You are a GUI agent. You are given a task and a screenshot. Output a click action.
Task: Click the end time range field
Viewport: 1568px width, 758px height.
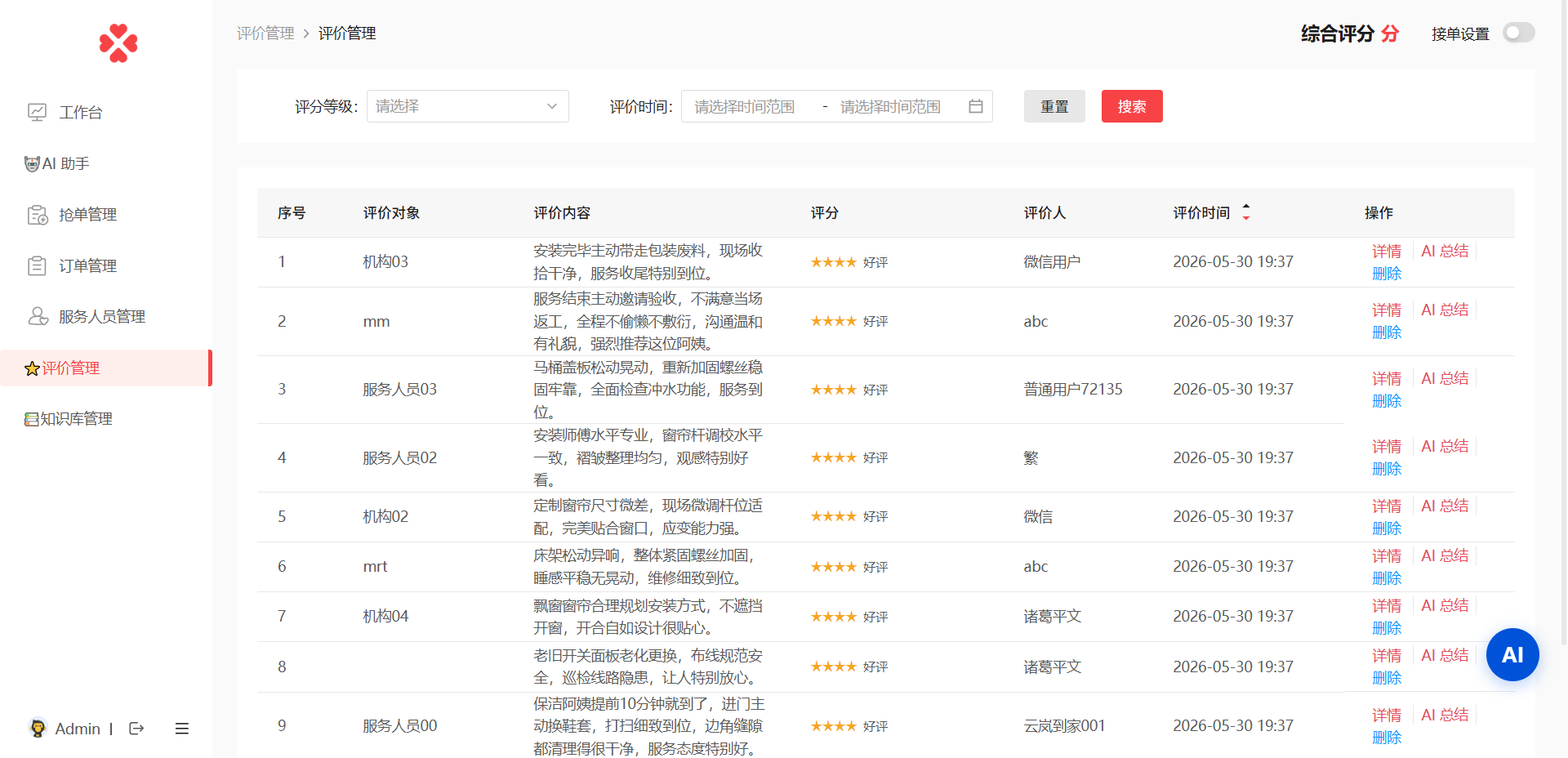891,106
